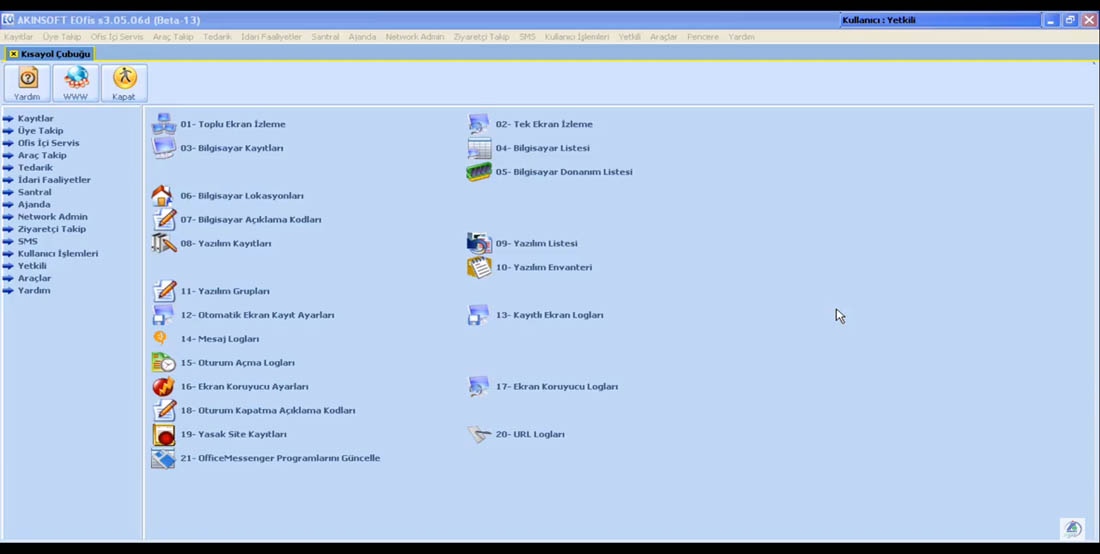Open the 14- Mesaj Logları link text
1100x554 pixels.
pos(220,339)
